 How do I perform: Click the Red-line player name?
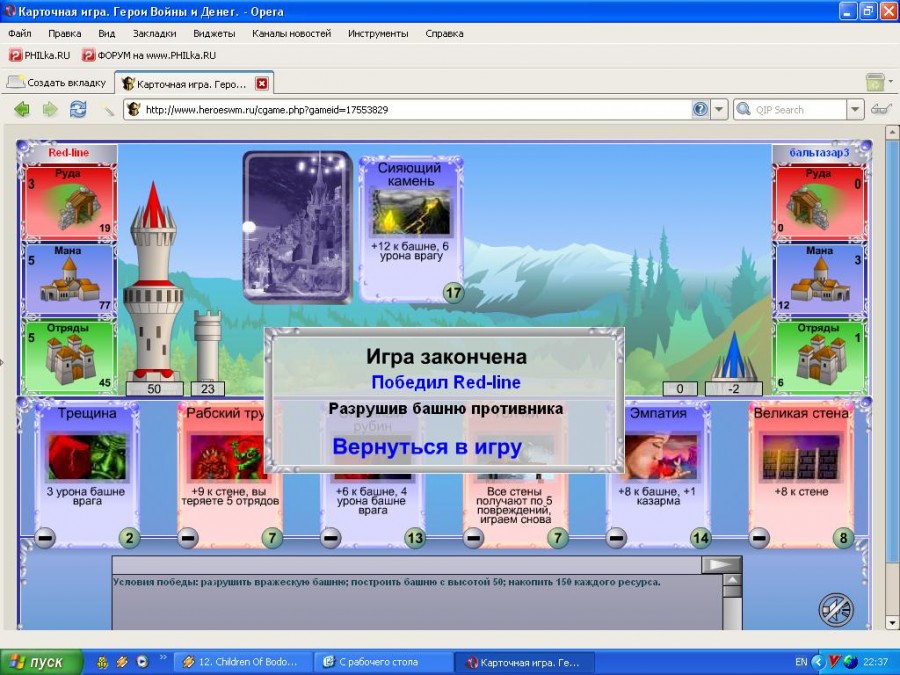[x=68, y=153]
